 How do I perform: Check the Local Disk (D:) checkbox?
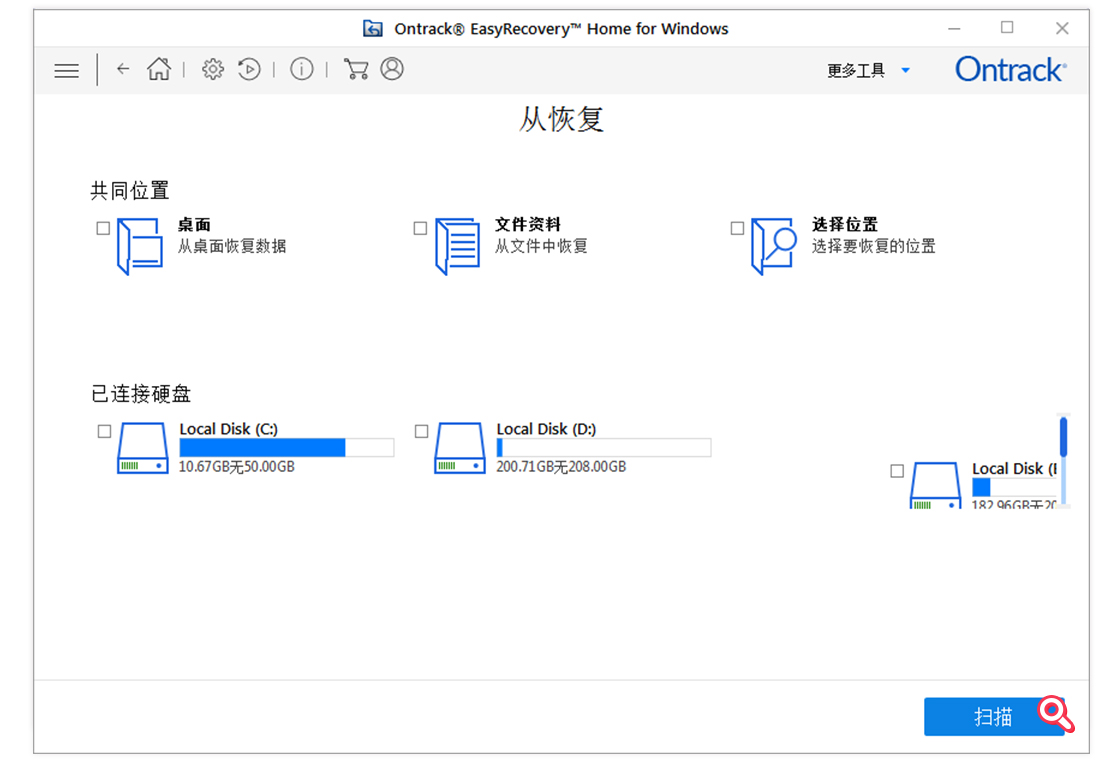421,431
